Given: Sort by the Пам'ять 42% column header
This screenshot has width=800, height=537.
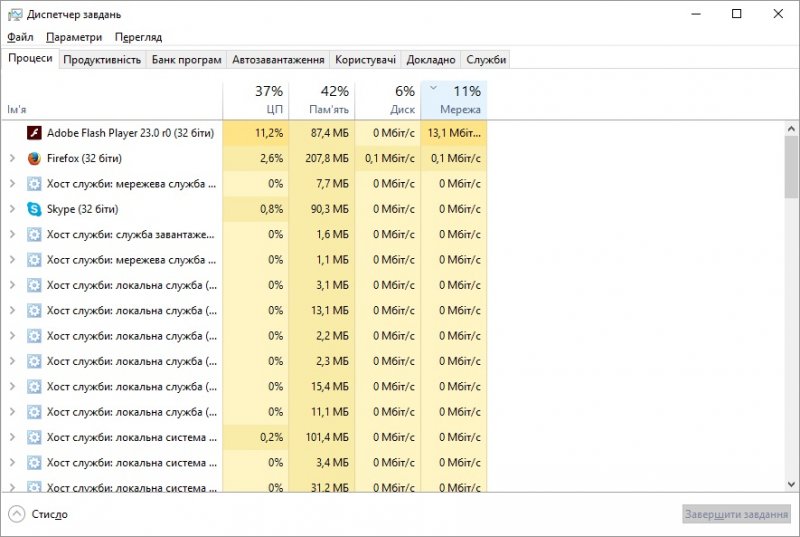Looking at the screenshot, I should (x=322, y=100).
